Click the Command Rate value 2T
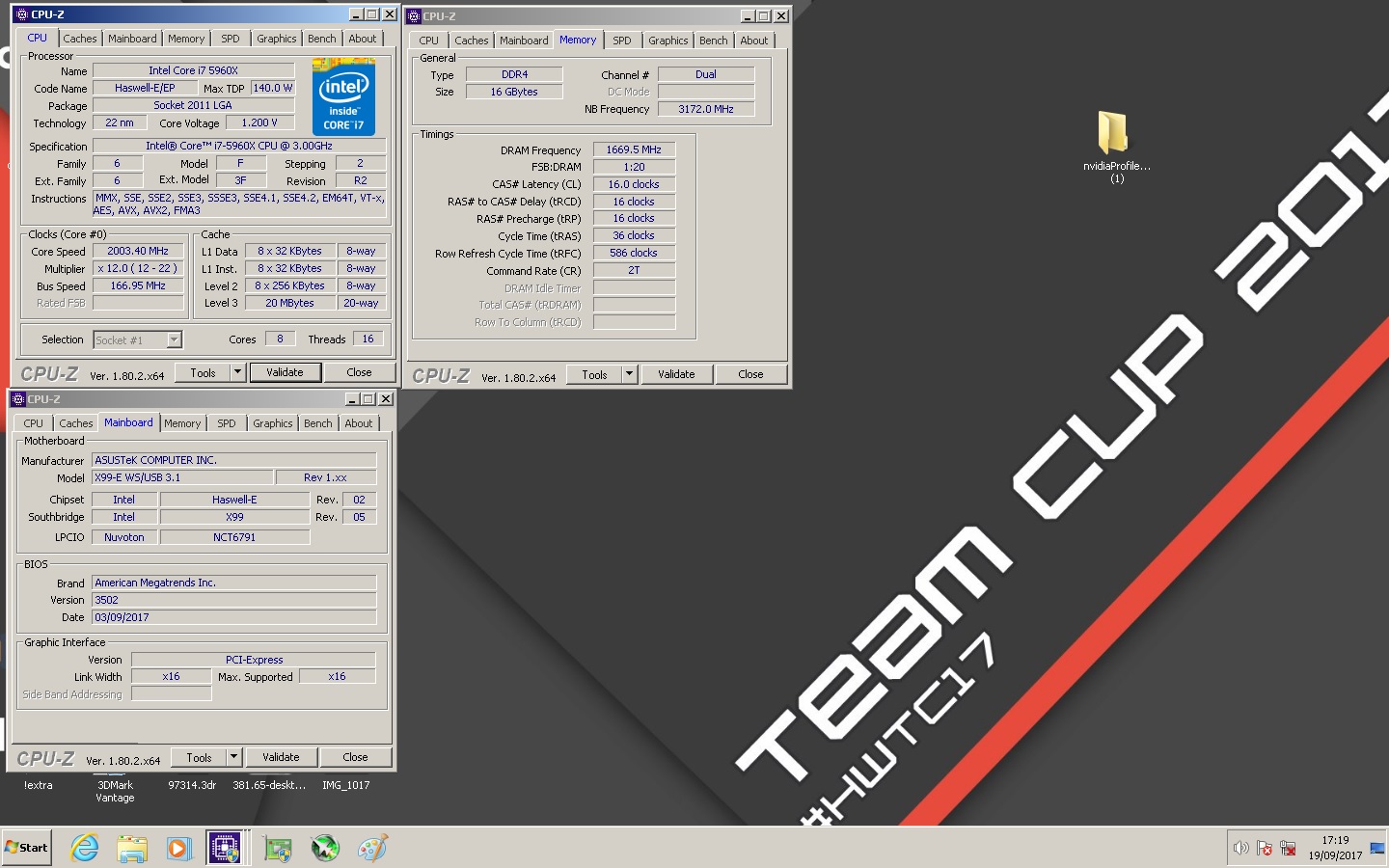 (x=634, y=270)
